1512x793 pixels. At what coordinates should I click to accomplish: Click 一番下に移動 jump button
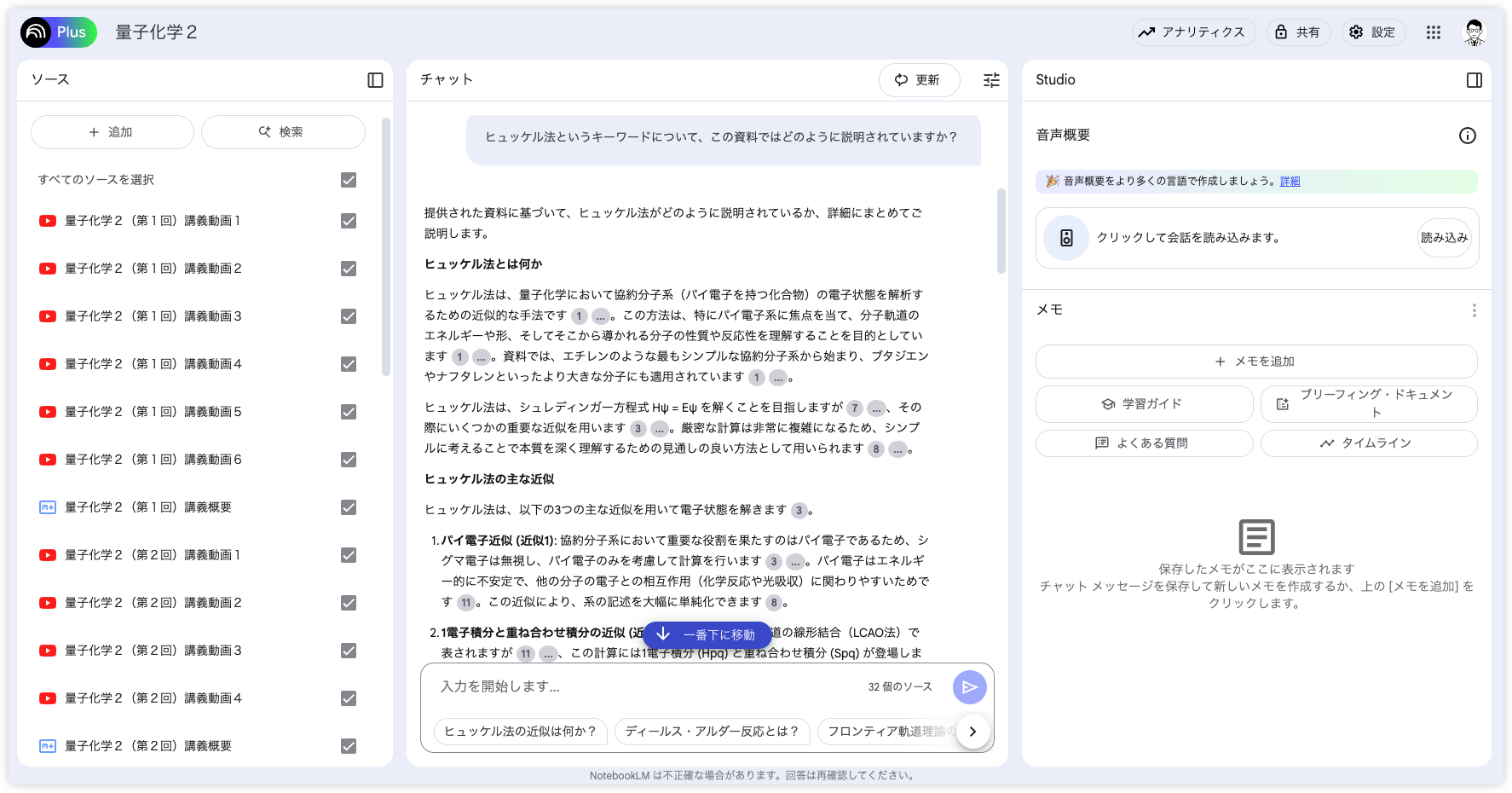click(x=707, y=634)
